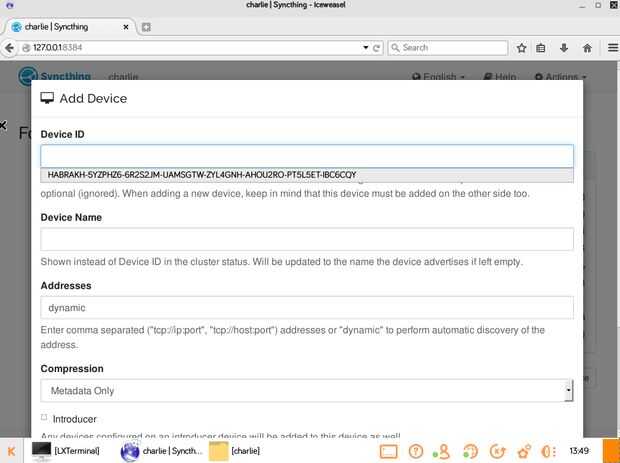Click the tray user person icon
The image size is (620, 463).
pos(442,451)
